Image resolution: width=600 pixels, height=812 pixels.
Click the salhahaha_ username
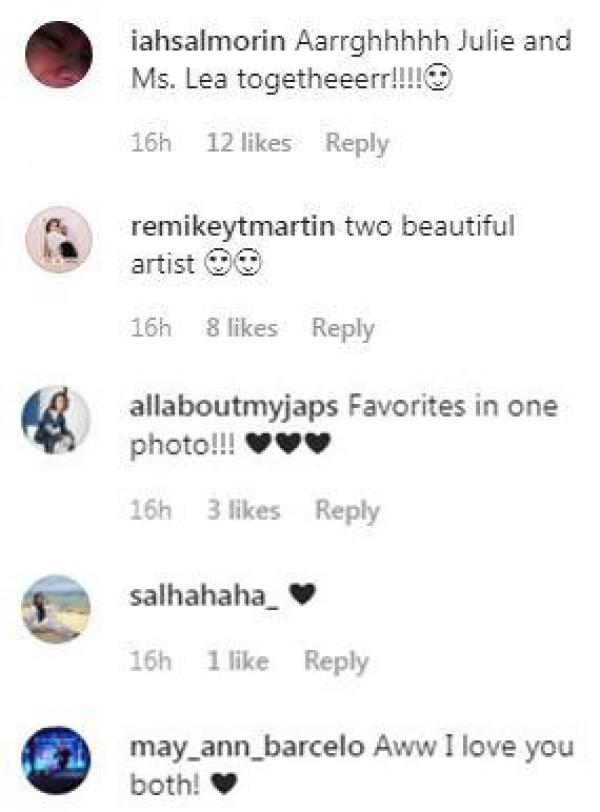point(204,596)
